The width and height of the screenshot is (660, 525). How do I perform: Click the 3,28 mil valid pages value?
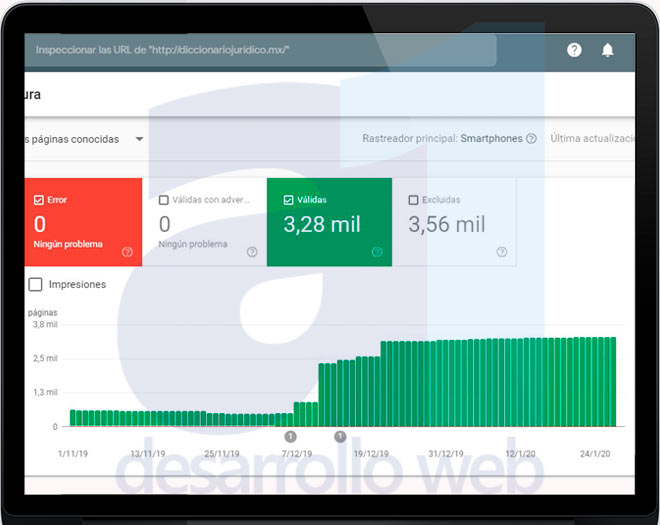322,225
